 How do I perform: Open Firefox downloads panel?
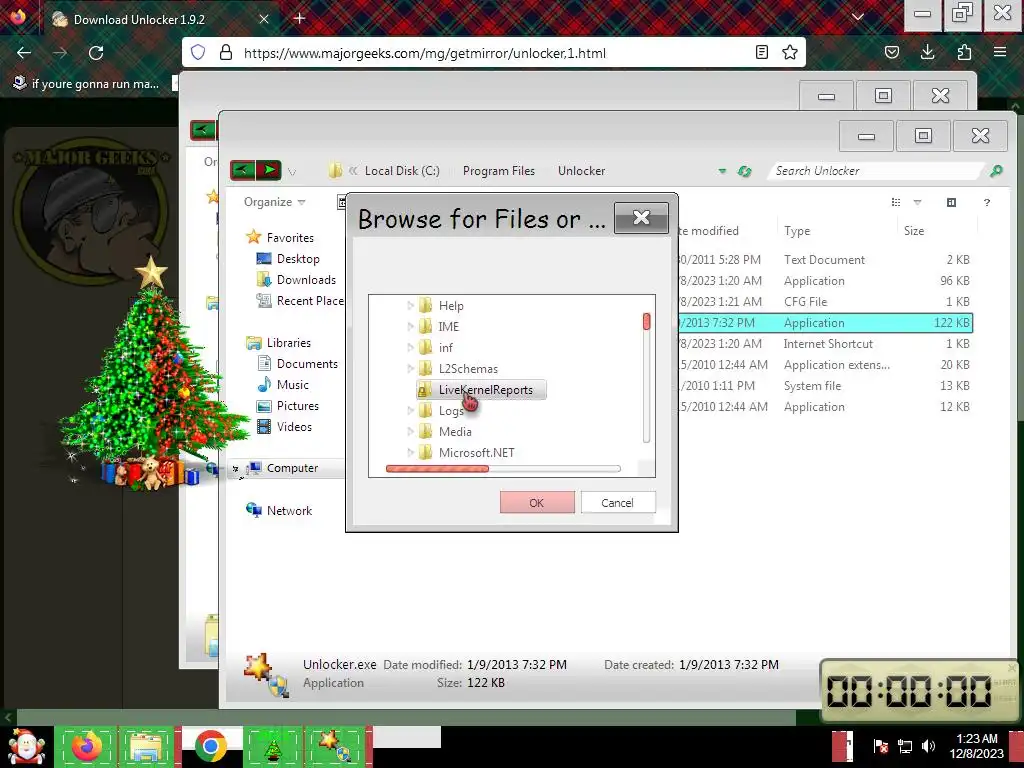pyautogui.click(x=927, y=53)
